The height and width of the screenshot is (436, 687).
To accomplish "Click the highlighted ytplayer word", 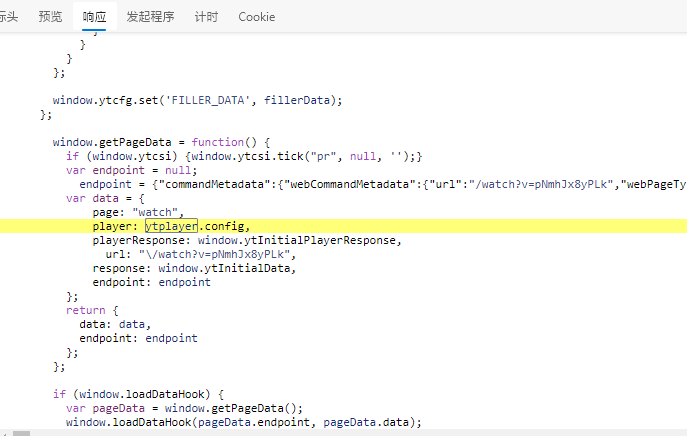I will tap(171, 226).
